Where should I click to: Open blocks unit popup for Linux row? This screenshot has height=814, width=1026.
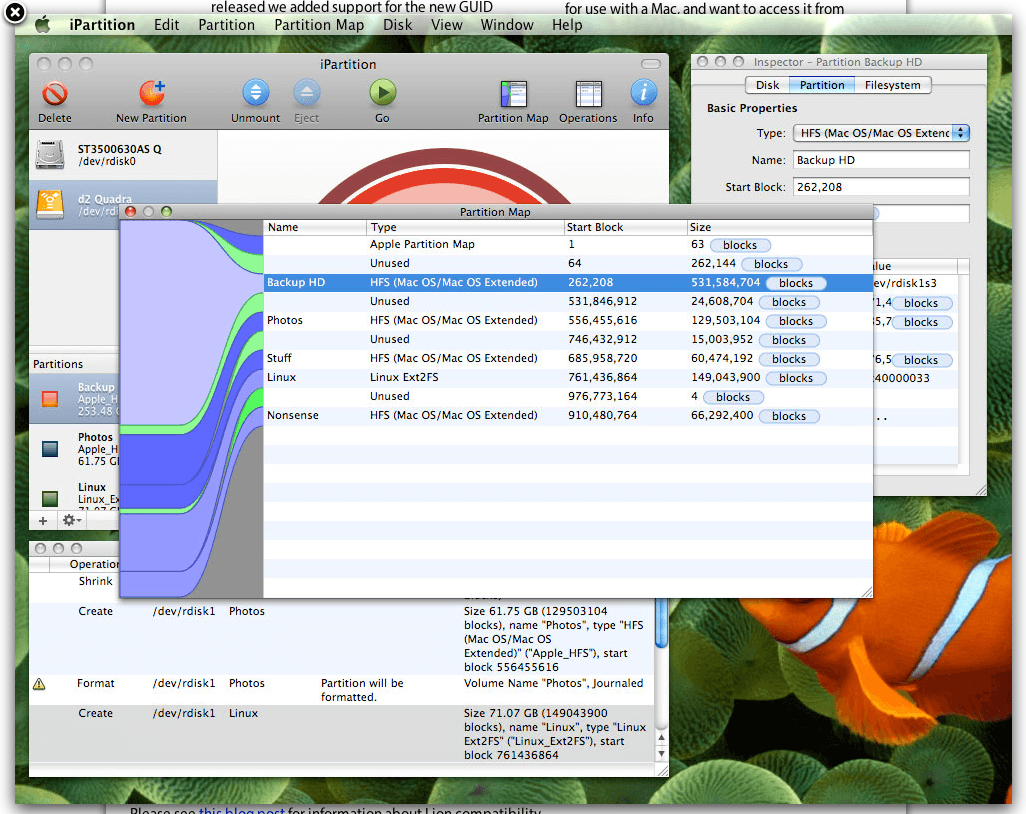pyautogui.click(x=796, y=378)
